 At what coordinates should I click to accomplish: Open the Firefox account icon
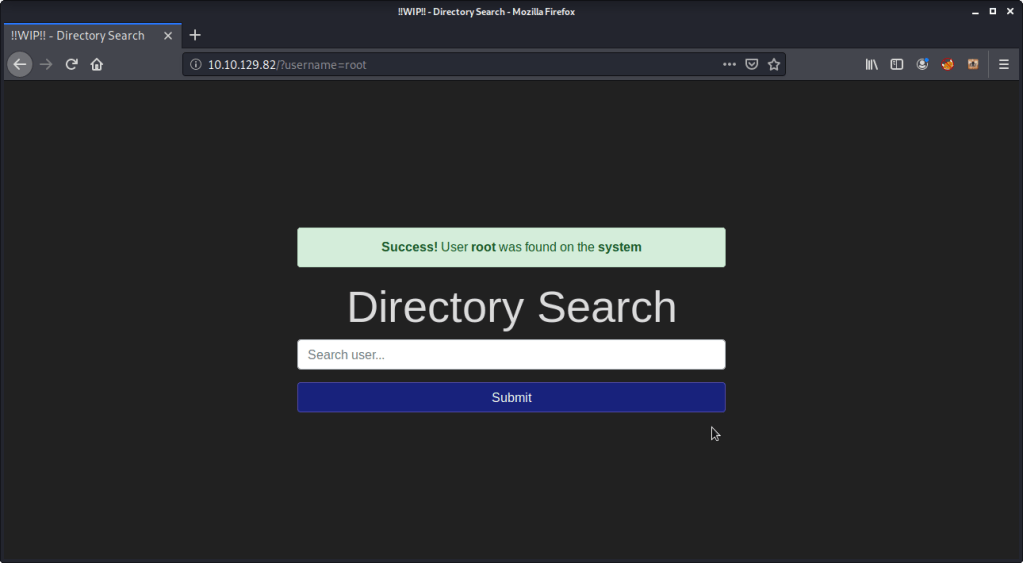pyautogui.click(x=922, y=64)
